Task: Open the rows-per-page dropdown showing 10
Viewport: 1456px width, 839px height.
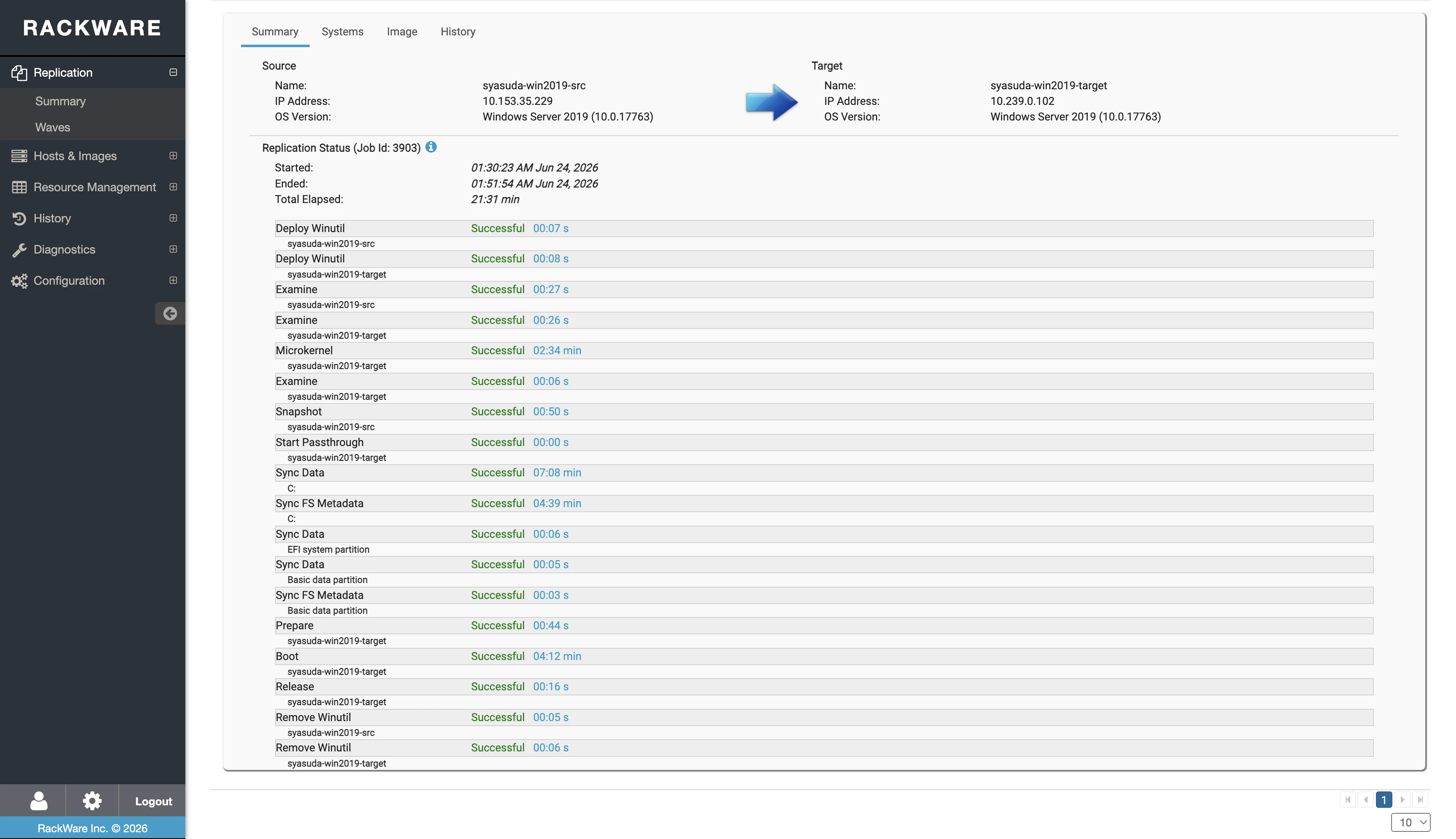Action: (1410, 822)
